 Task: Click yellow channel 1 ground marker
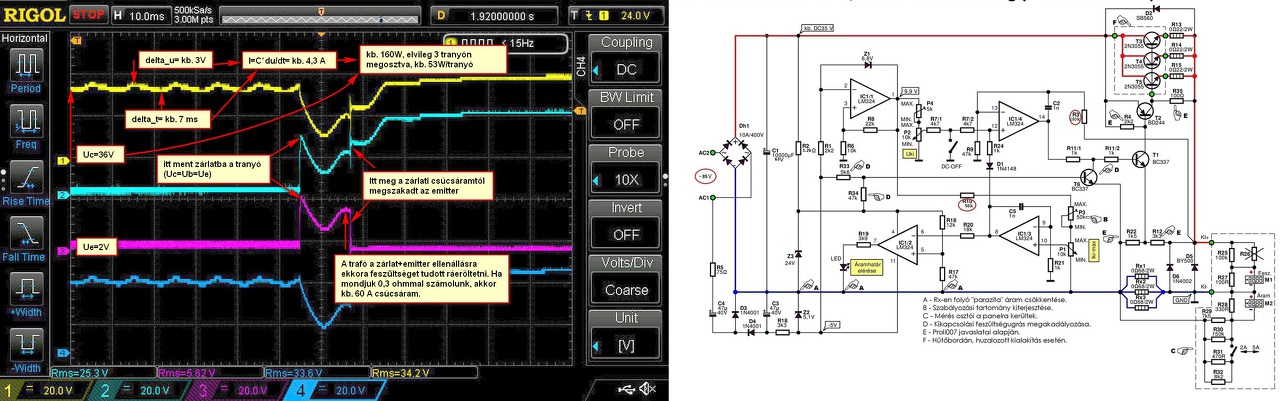63,161
